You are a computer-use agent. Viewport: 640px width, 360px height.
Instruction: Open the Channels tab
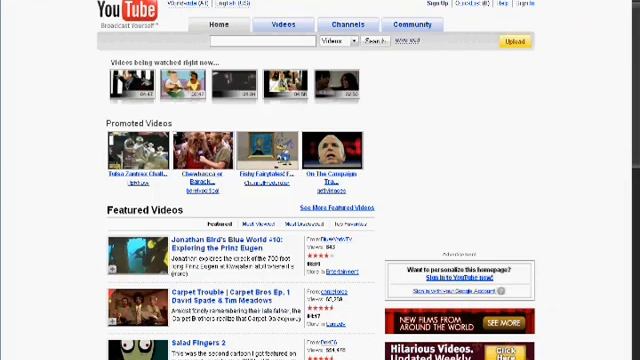[x=348, y=24]
